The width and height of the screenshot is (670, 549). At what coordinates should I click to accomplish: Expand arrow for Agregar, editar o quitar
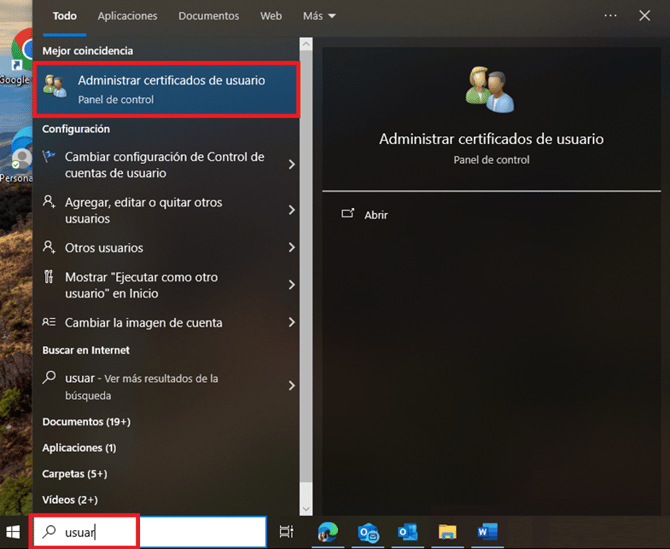[x=292, y=210]
